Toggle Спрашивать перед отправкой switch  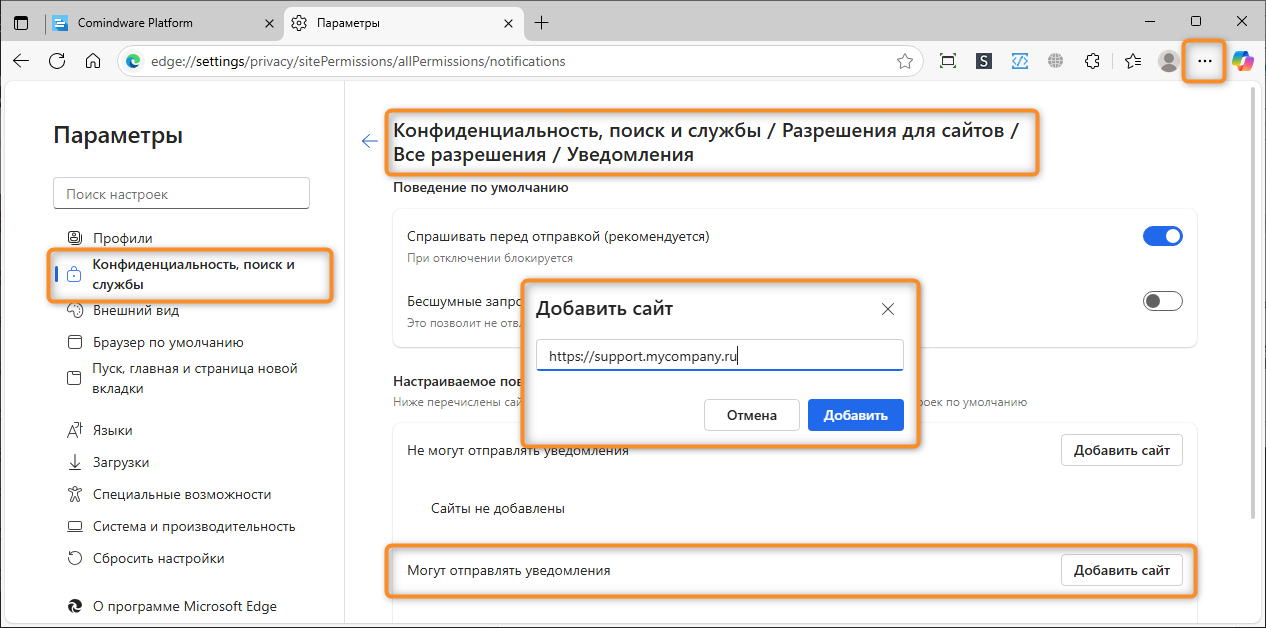pyautogui.click(x=1162, y=236)
